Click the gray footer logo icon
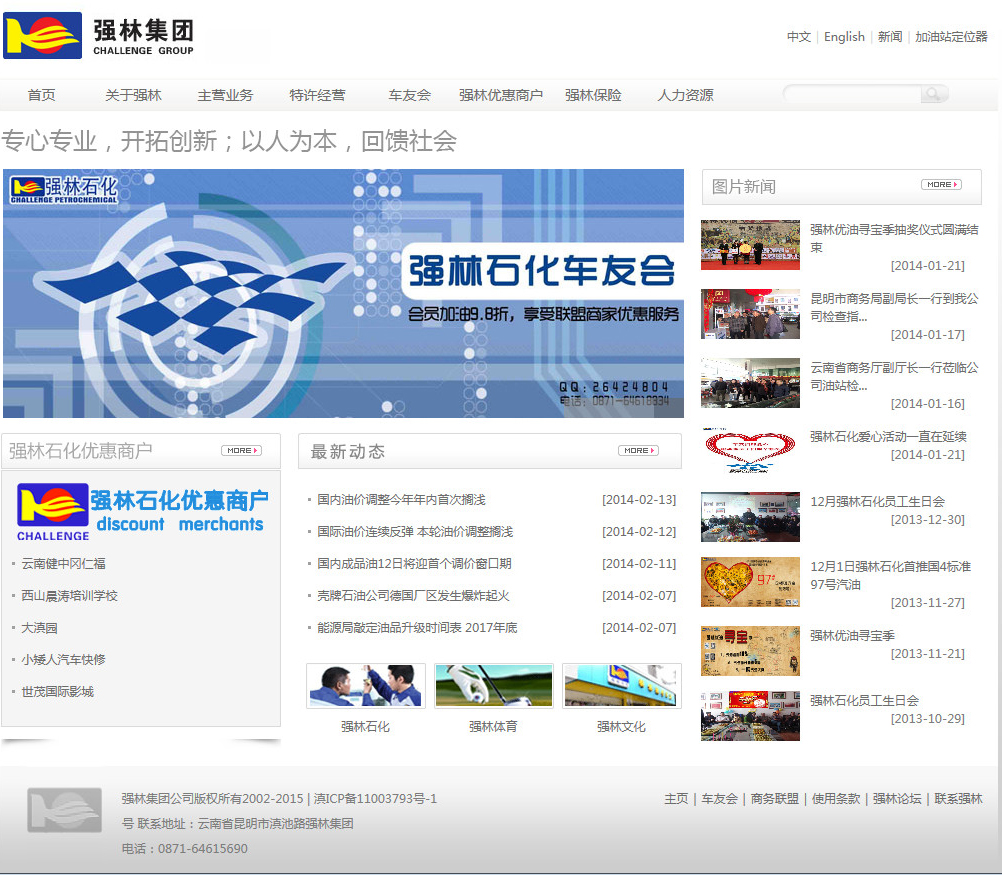The image size is (1002, 875). (64, 810)
